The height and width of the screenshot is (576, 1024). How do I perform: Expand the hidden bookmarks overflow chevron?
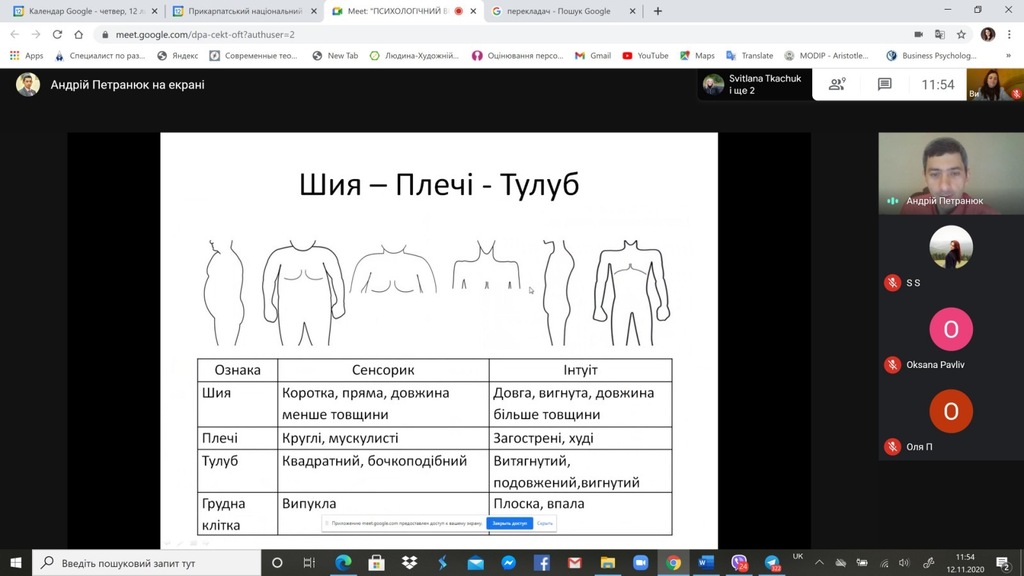1010,56
